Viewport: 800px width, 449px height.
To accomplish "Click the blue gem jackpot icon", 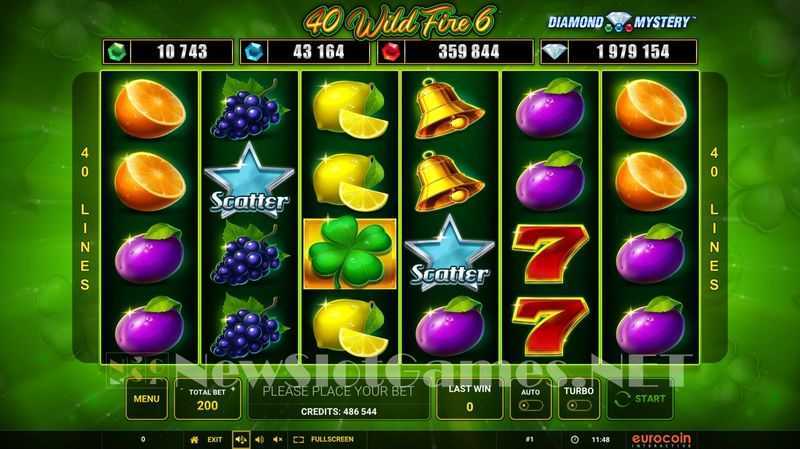I will coord(254,52).
